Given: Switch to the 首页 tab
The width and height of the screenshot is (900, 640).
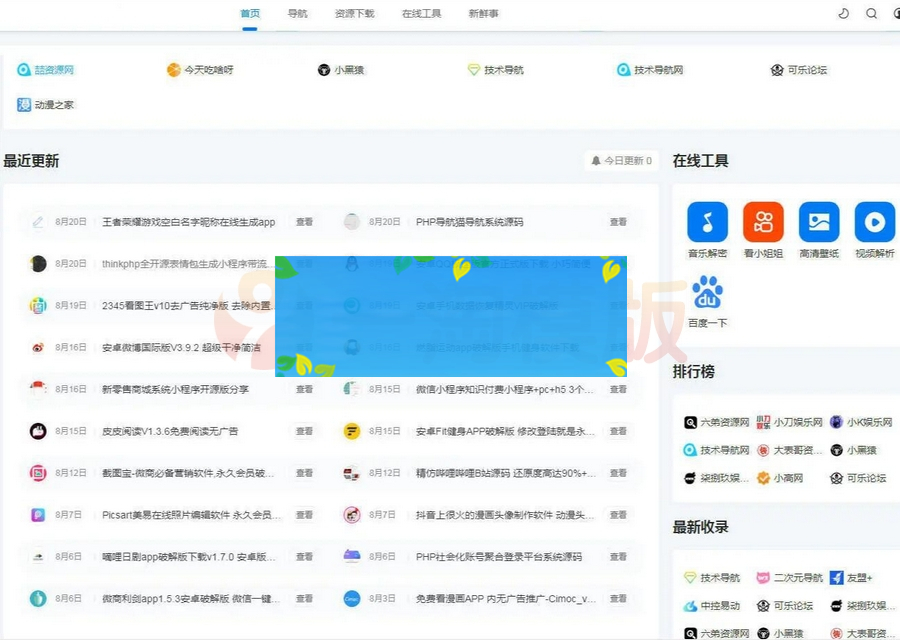Looking at the screenshot, I should (249, 13).
